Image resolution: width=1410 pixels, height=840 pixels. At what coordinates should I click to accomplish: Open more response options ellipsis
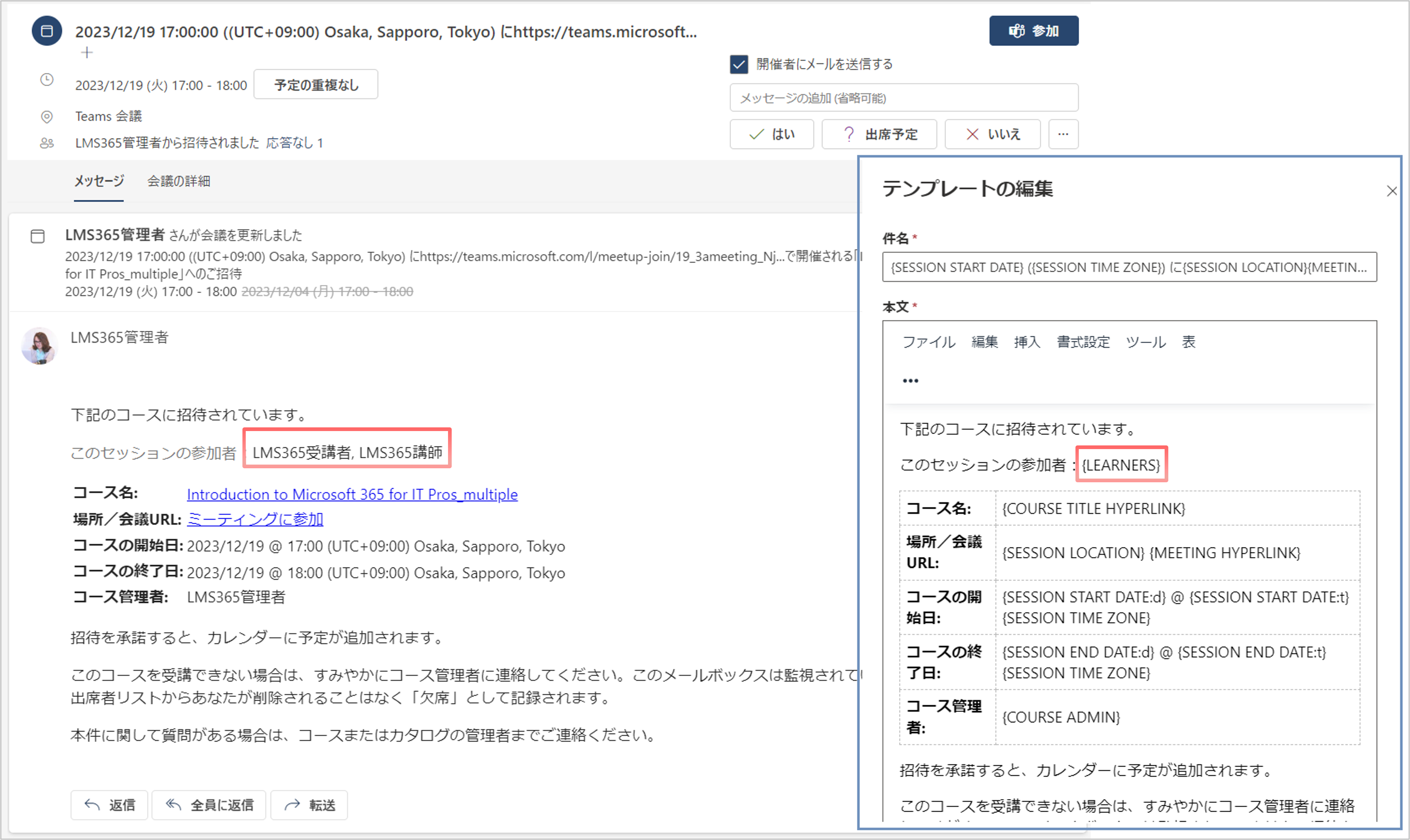(1063, 134)
